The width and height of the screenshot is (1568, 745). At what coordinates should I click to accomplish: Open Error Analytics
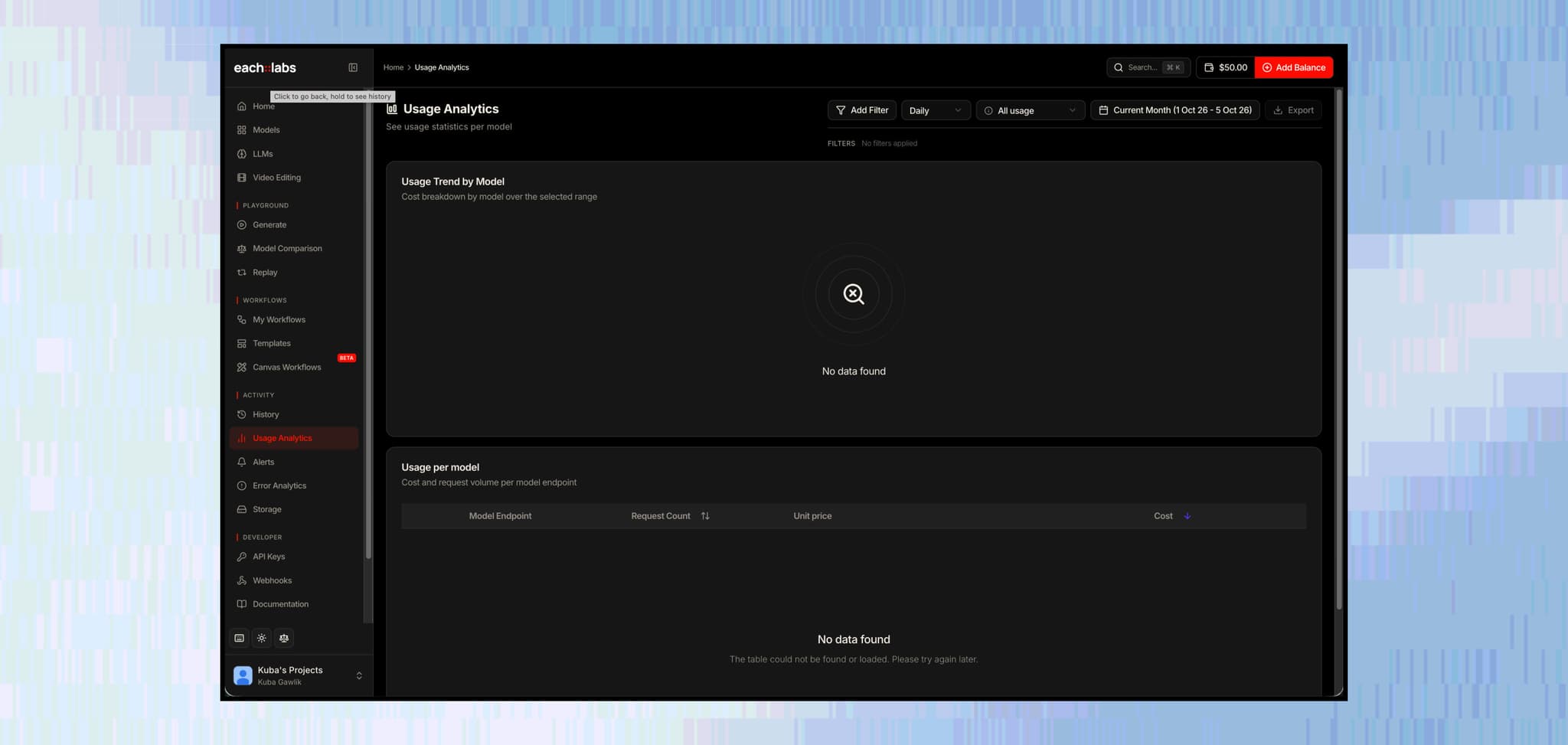coord(294,486)
